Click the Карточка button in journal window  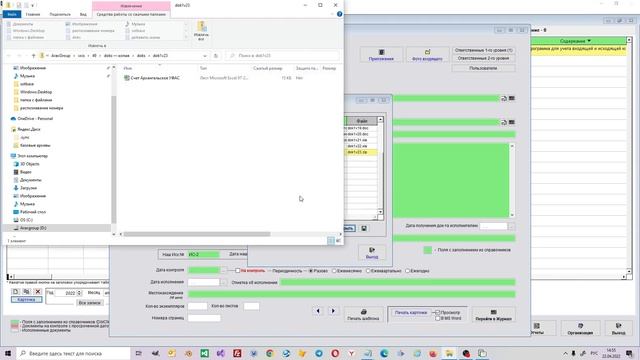tap(27, 300)
